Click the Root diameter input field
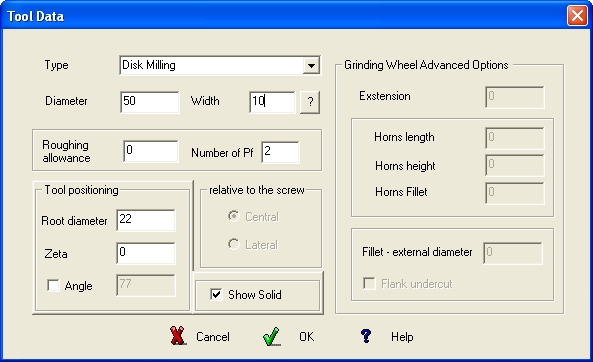Viewport: 593px width, 362px height. pyautogui.click(x=146, y=220)
